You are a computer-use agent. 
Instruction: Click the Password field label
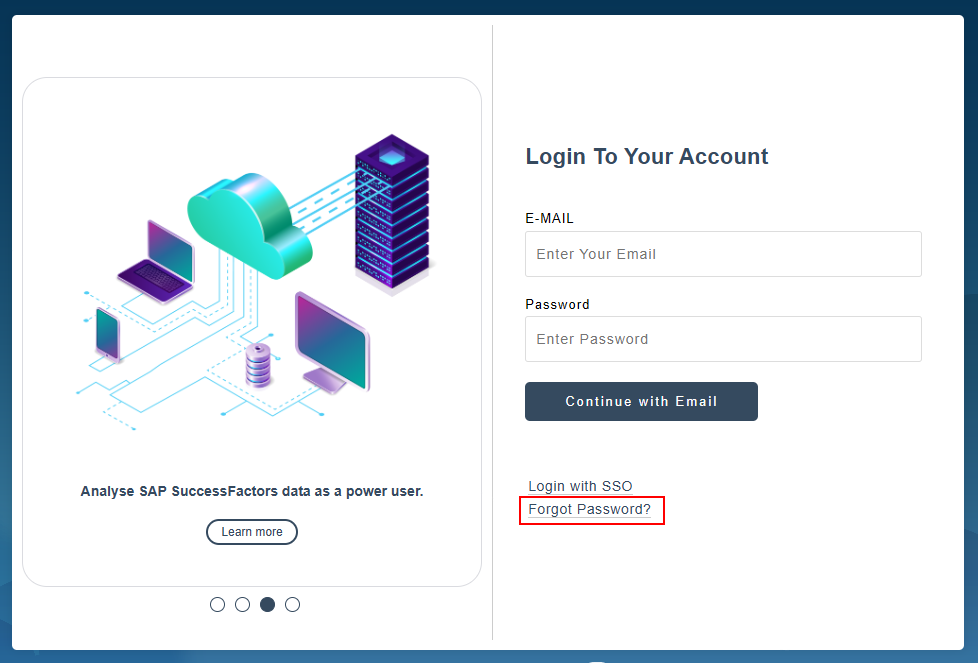coord(557,304)
